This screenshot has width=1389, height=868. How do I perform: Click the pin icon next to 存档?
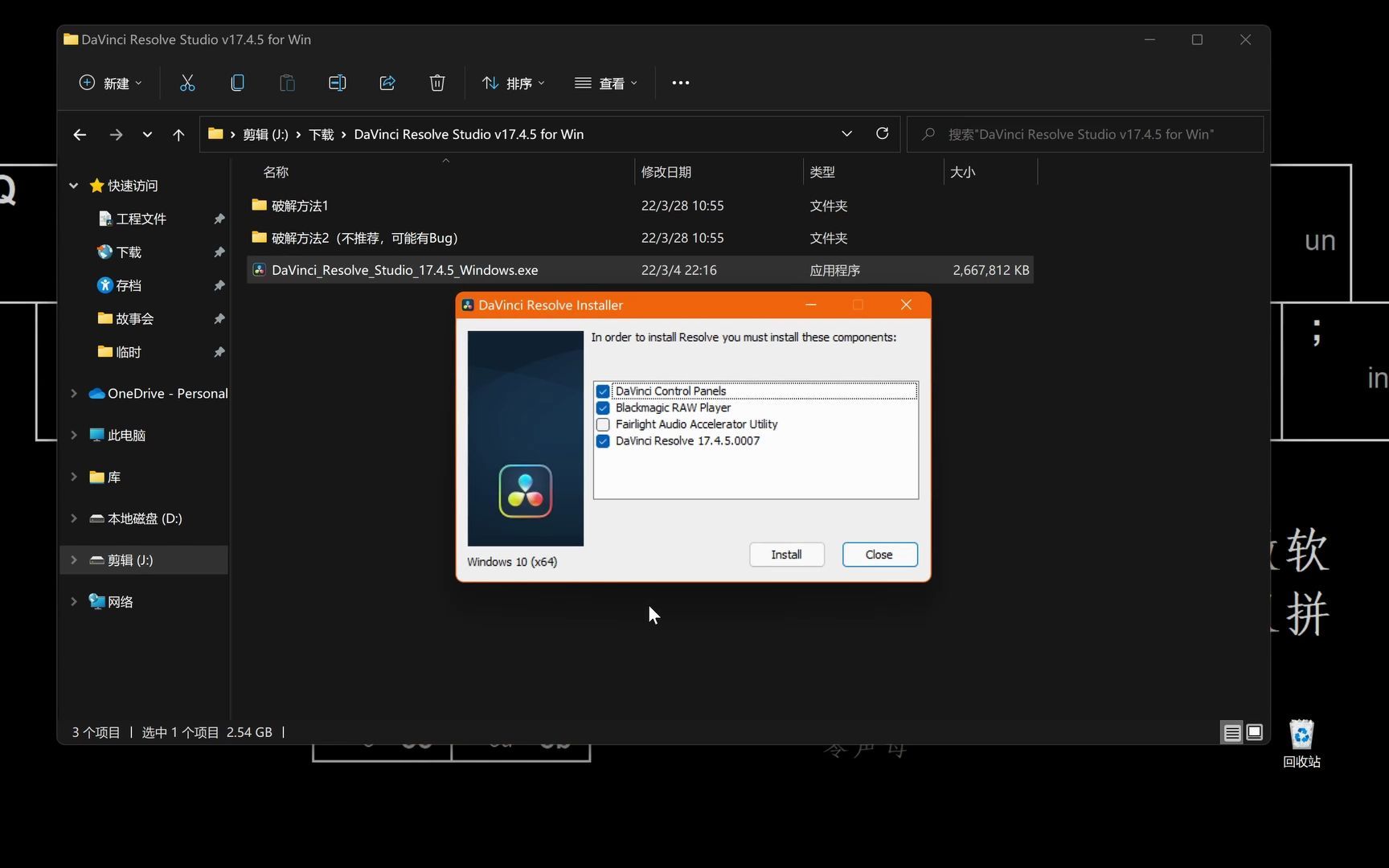coord(219,285)
